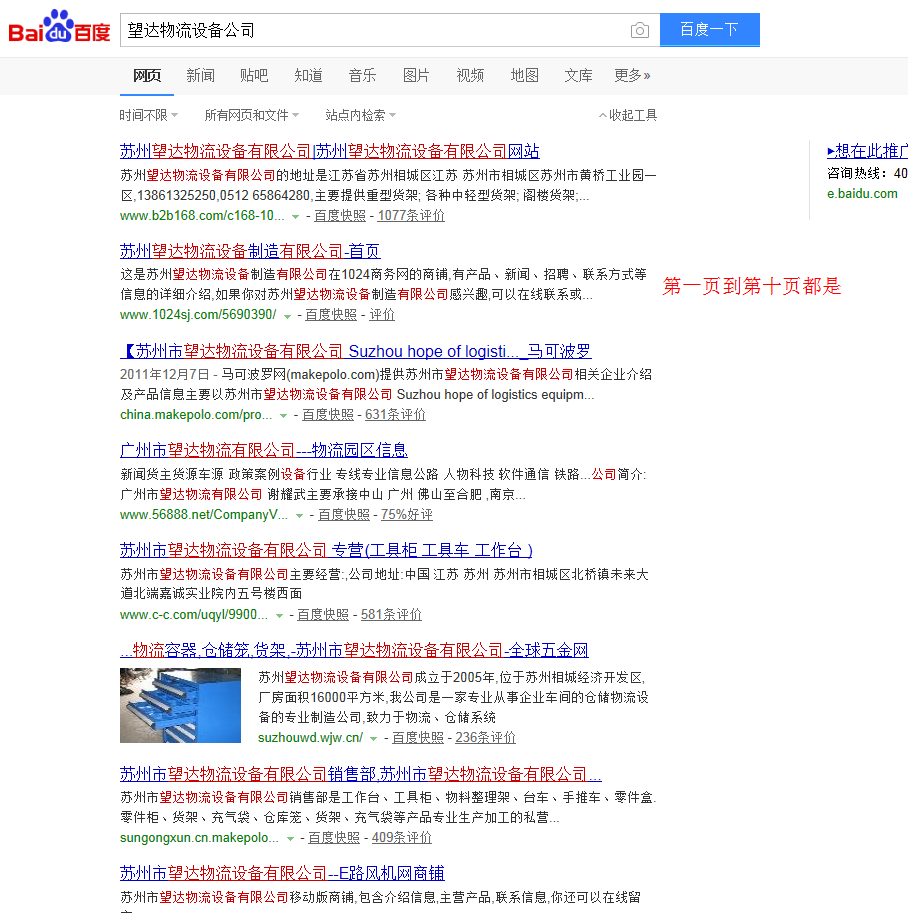Expand arrow next to www.1024sj.com URL
The image size is (908, 913).
(287, 316)
